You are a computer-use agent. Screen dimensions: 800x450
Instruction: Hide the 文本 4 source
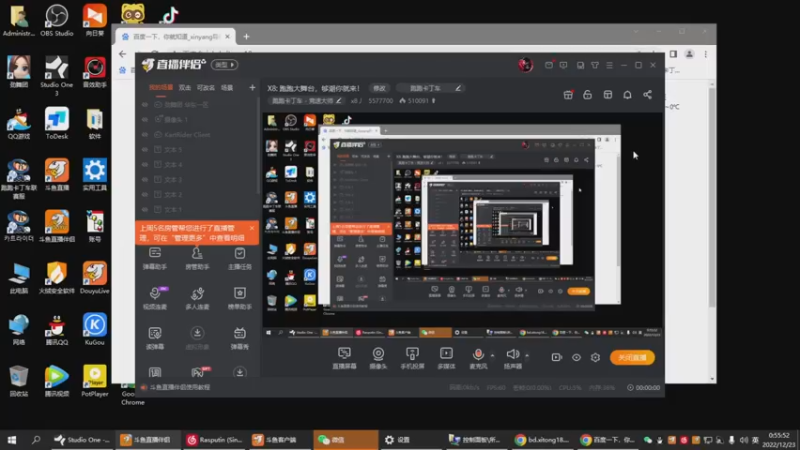click(x=145, y=165)
